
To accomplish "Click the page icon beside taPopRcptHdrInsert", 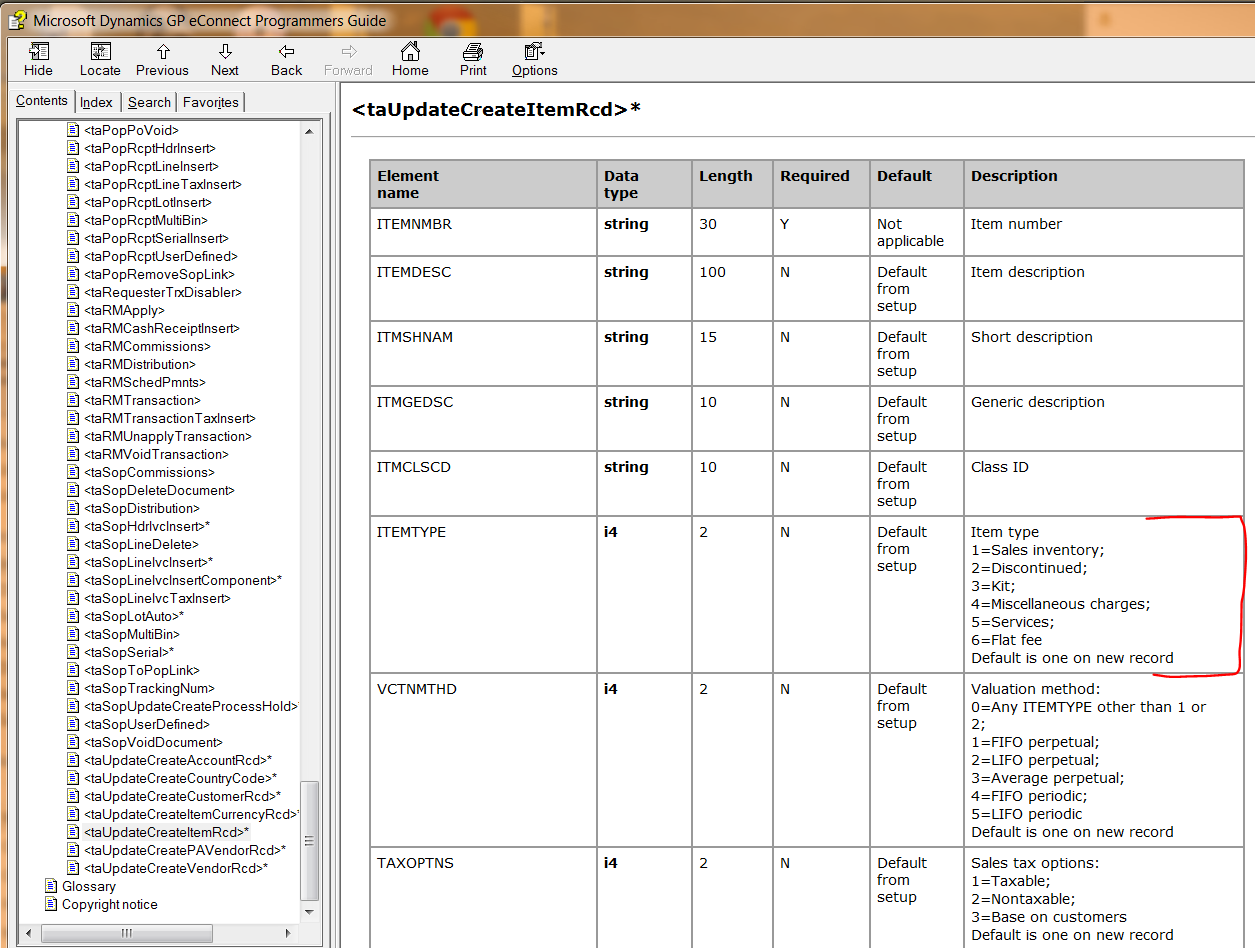I will point(72,148).
